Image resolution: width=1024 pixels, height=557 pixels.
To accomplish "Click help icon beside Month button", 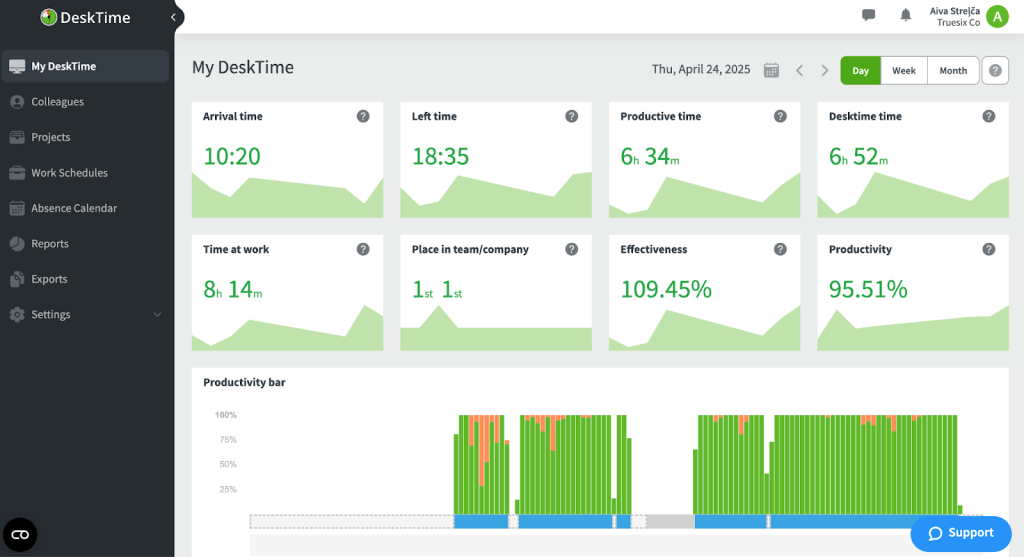I will pos(995,71).
